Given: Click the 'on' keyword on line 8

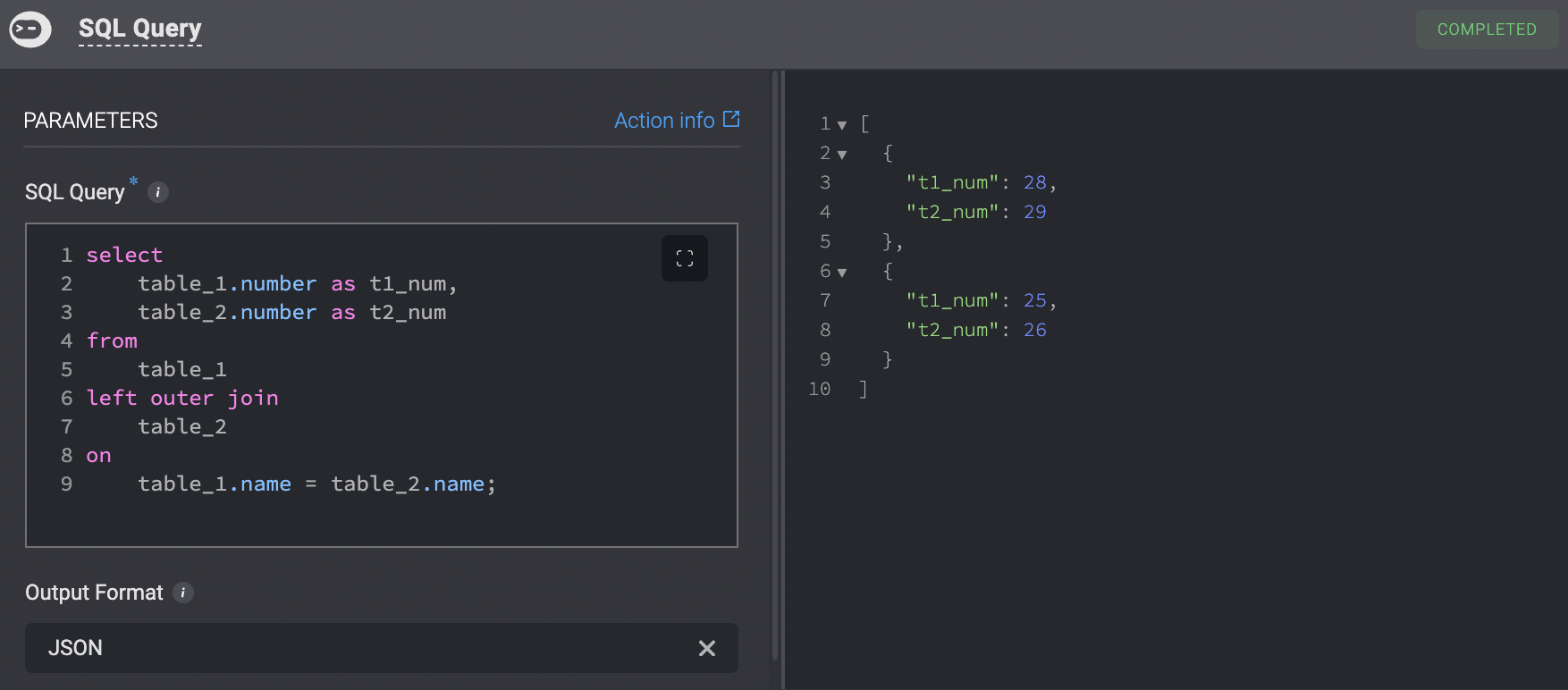Looking at the screenshot, I should [x=98, y=456].
